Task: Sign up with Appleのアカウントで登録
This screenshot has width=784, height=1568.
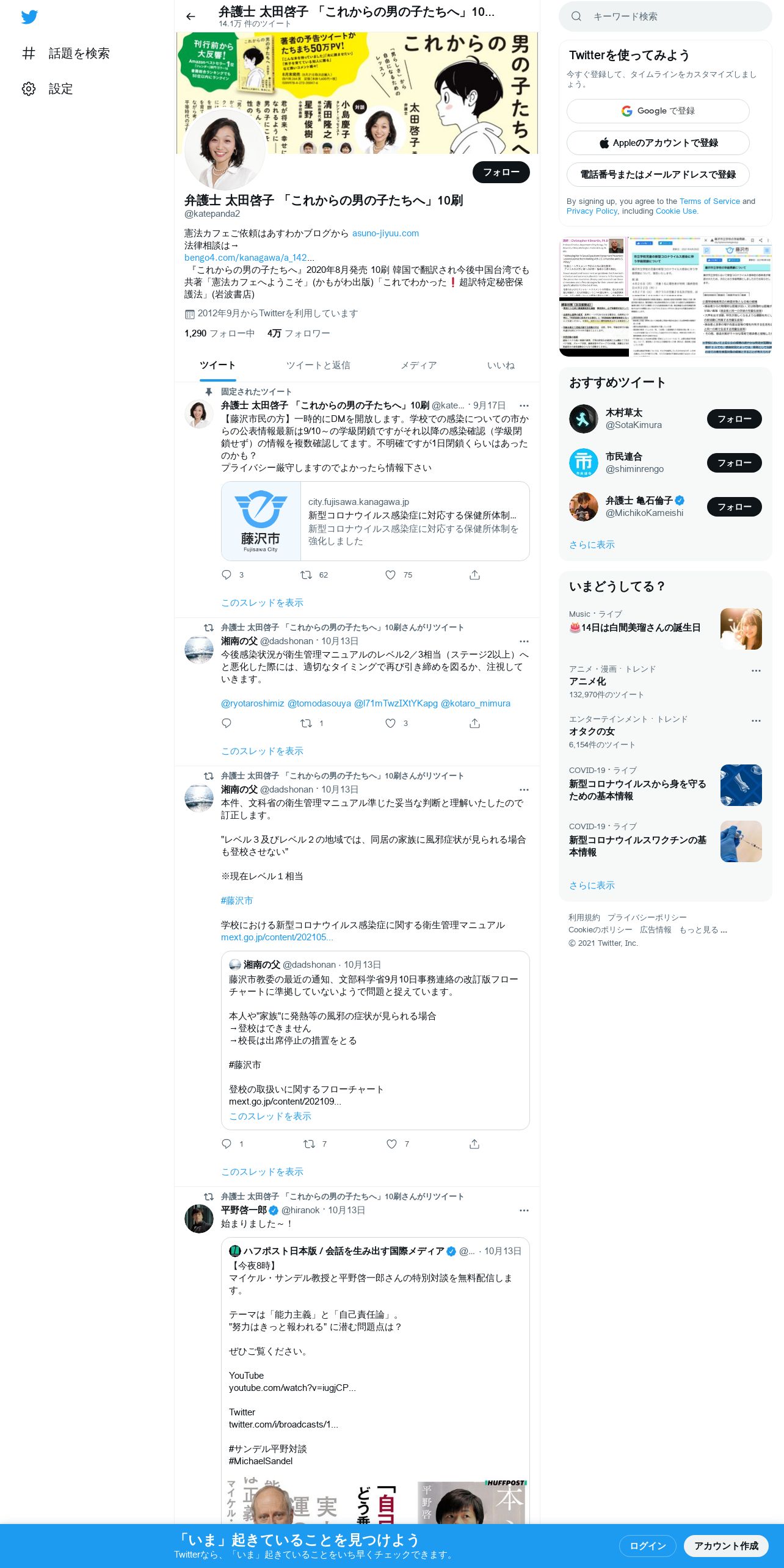Action: [x=658, y=143]
